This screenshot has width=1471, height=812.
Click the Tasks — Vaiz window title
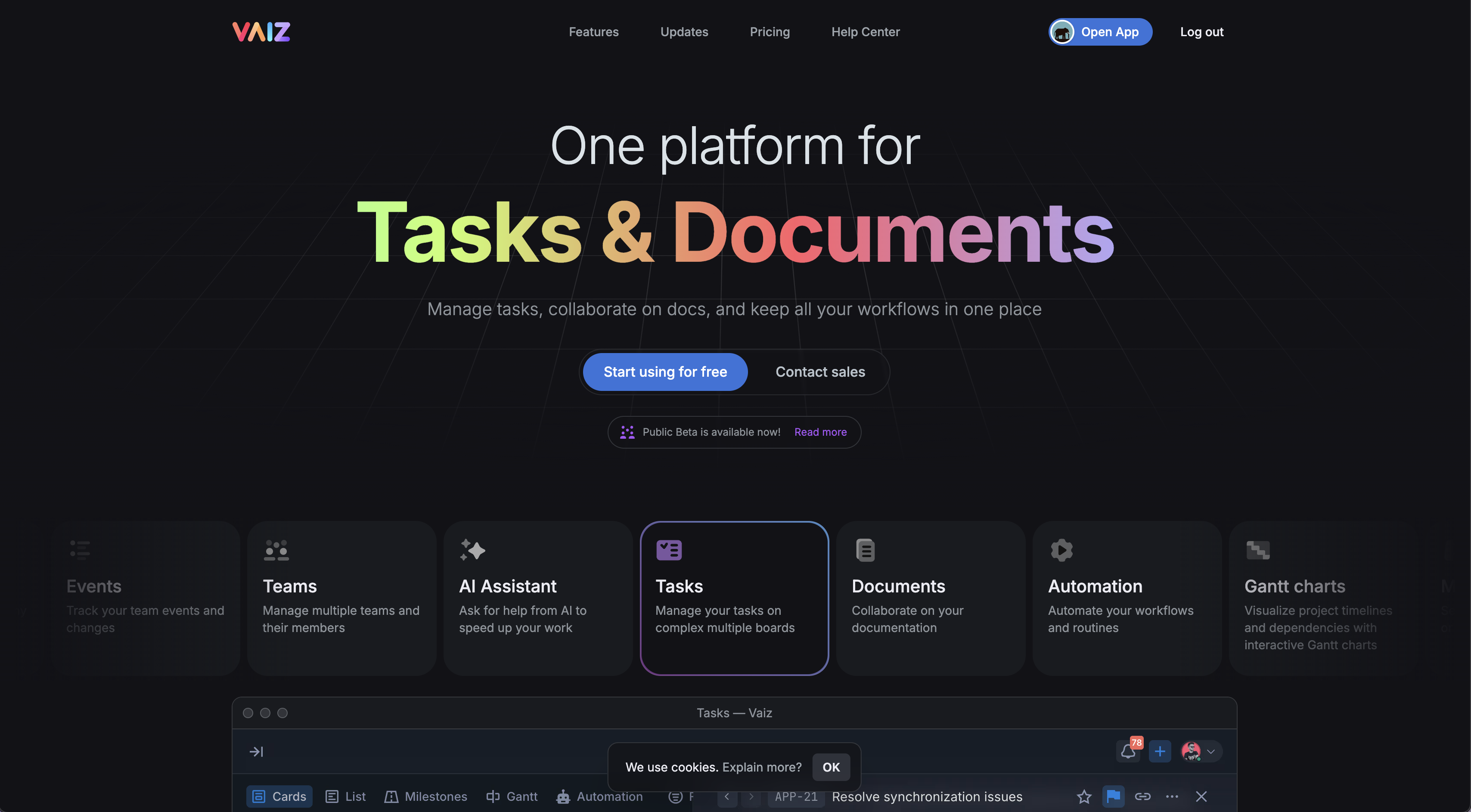point(734,713)
